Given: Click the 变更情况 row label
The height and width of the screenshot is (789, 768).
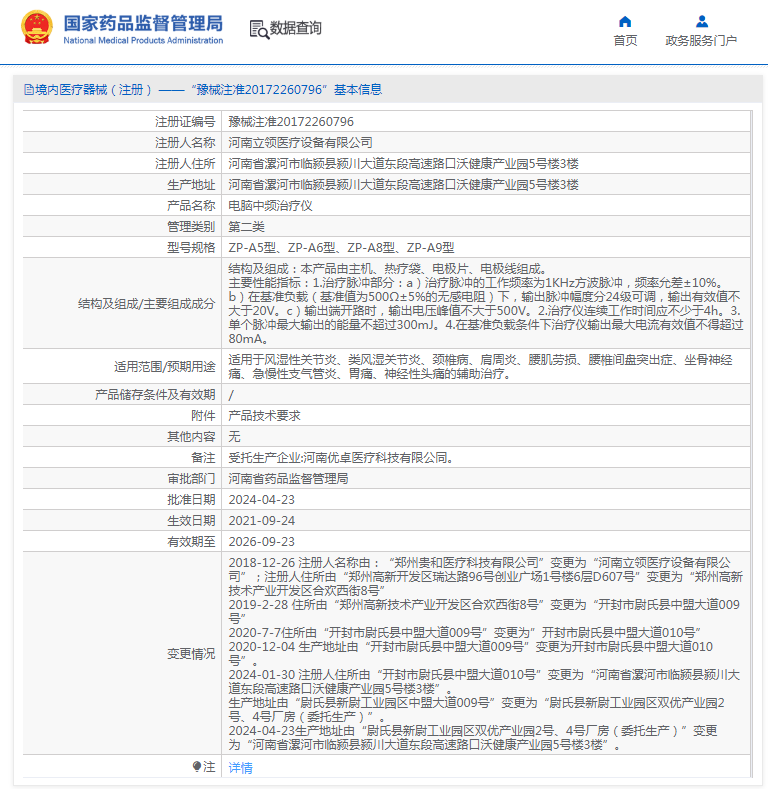Looking at the screenshot, I should 191,653.
